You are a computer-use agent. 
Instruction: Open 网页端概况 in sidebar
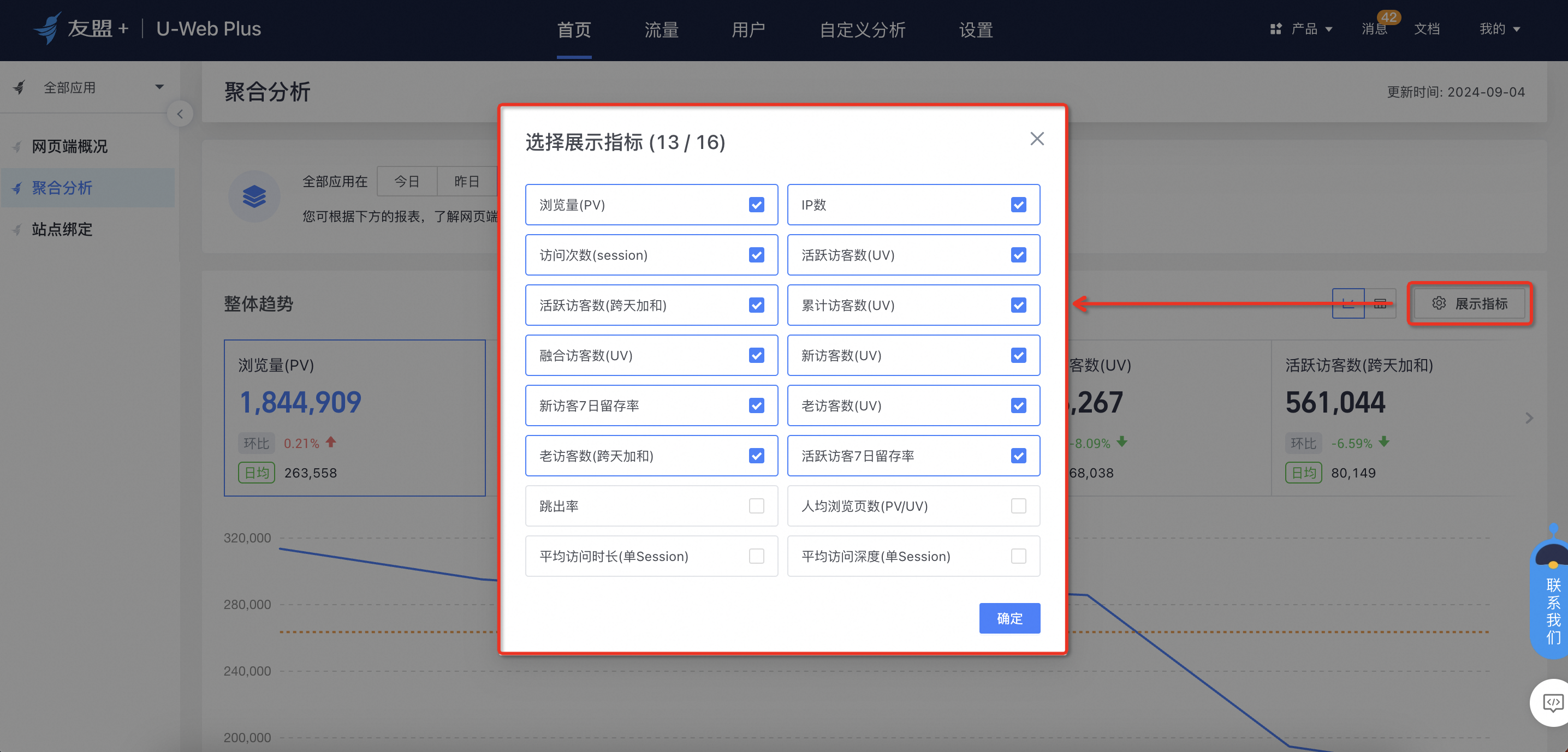click(x=88, y=147)
